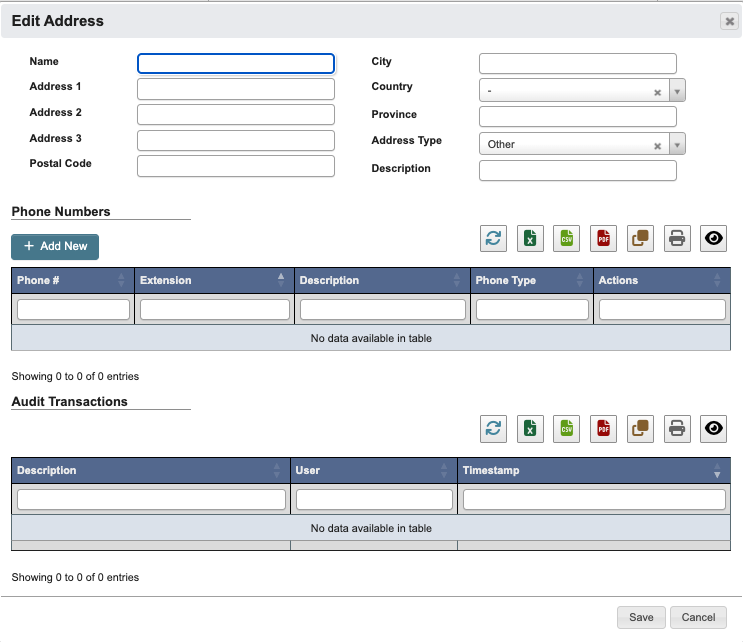
Task: Sort by Phone # column
Action: pos(73,280)
